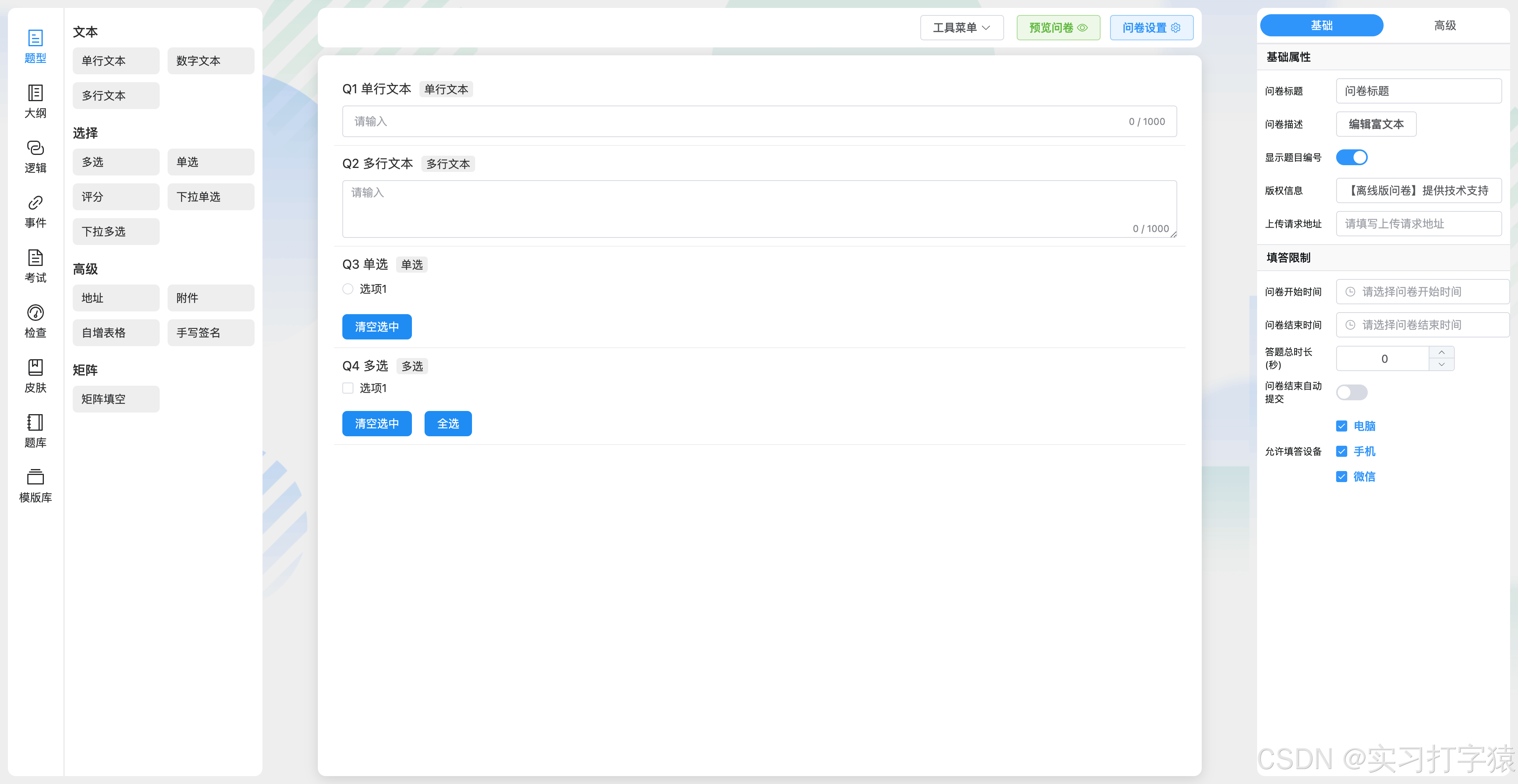Enable 问卷结束自动提交 switch
Viewport: 1518px width, 784px height.
point(1351,392)
